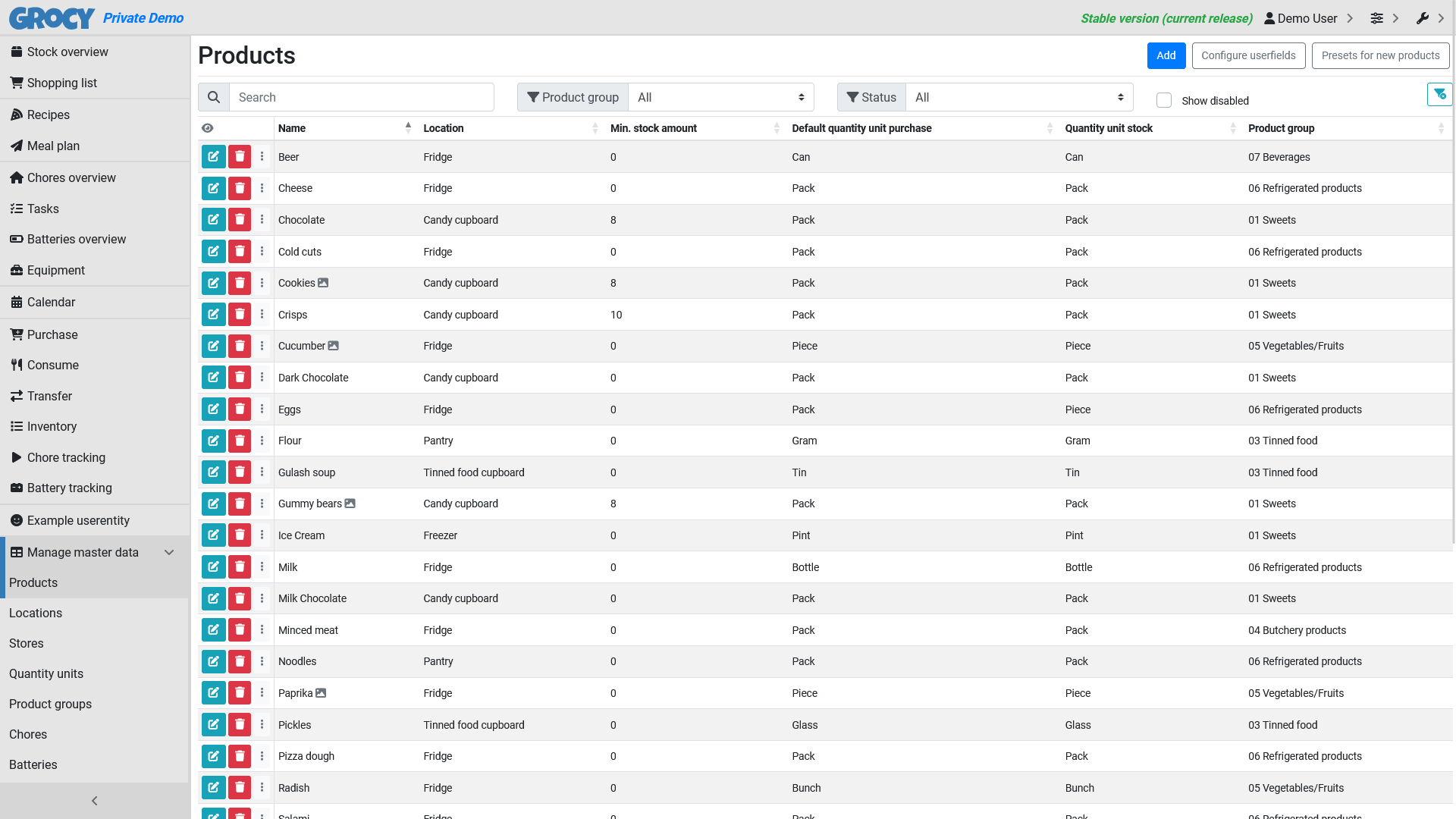Screen dimensions: 1456x819
Task: Open the Product group filter dropdown
Action: [x=721, y=97]
